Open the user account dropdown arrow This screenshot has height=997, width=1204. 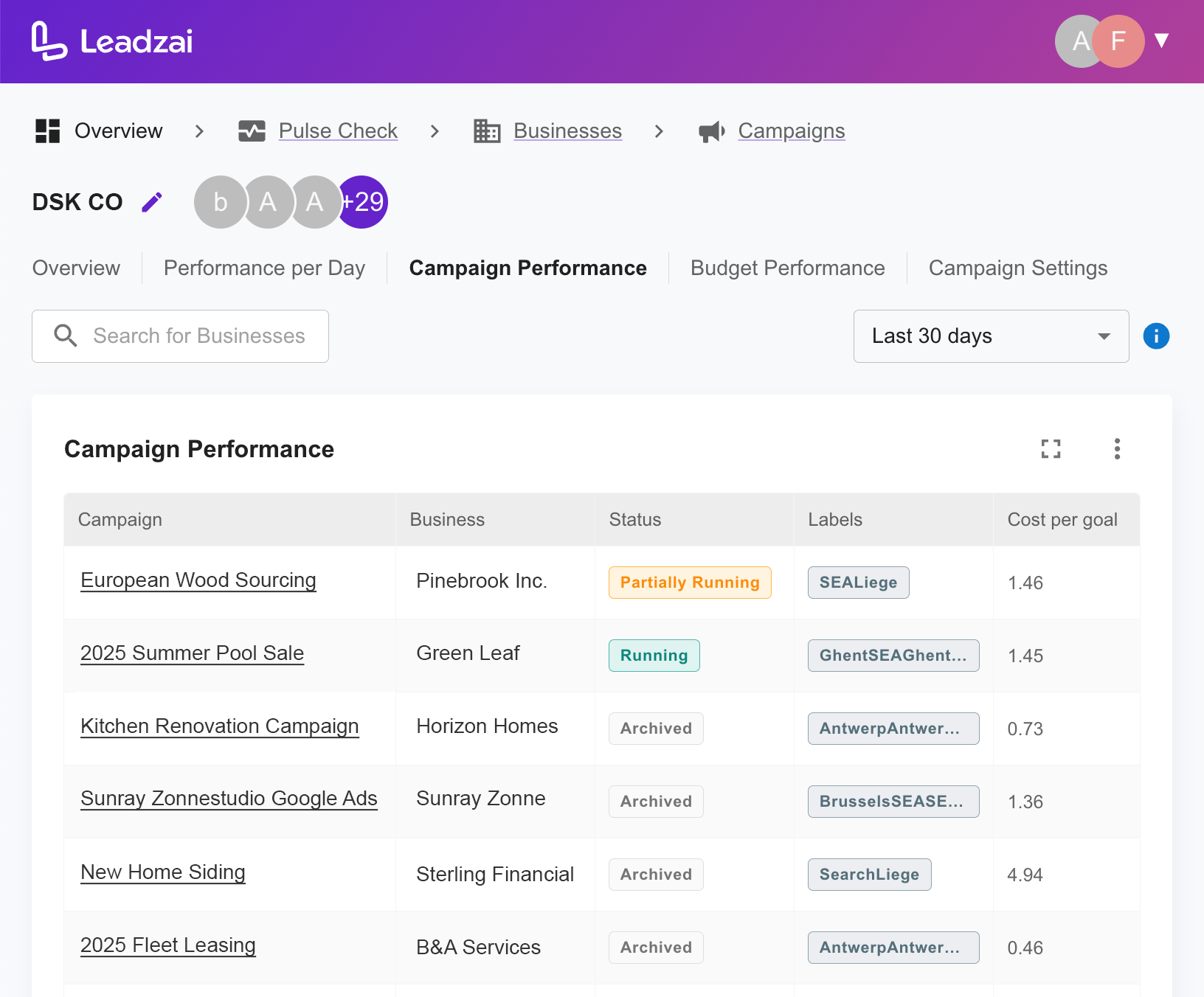(1162, 41)
